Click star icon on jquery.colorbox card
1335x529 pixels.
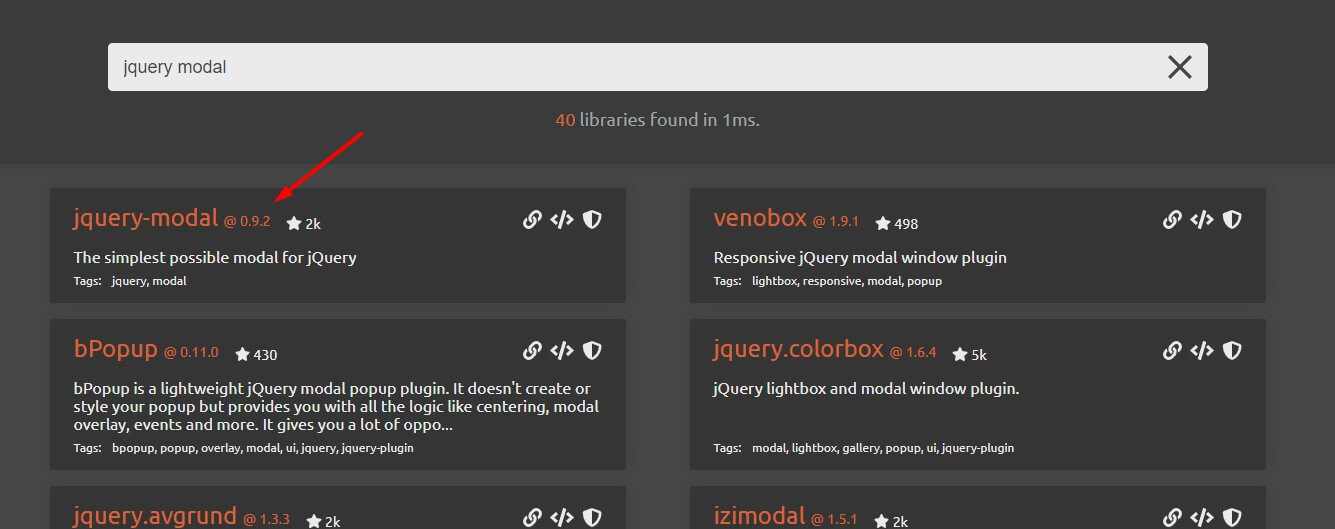[960, 354]
